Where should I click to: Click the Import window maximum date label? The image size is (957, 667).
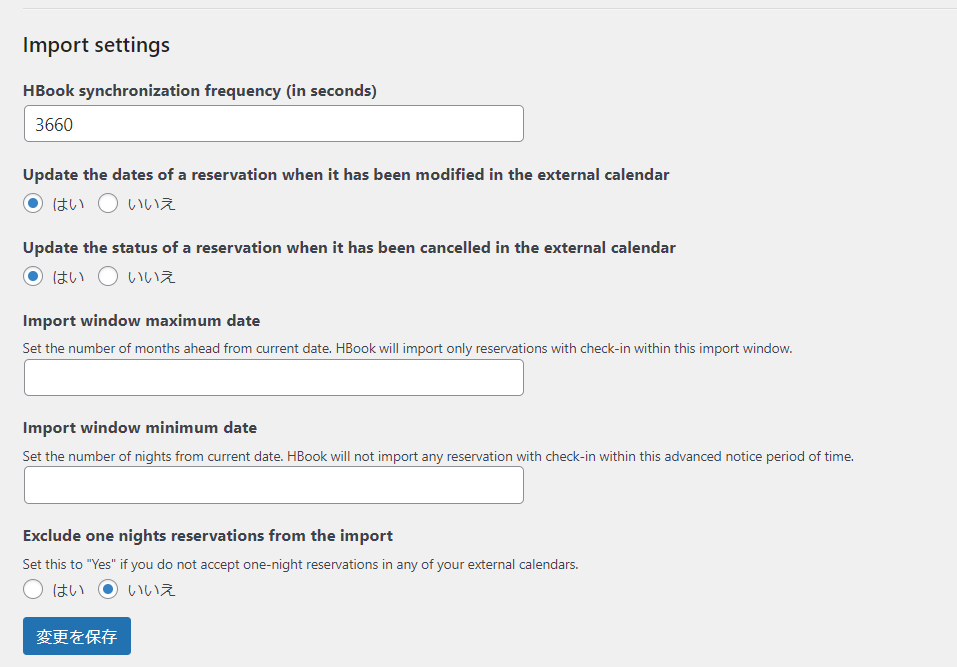(142, 321)
